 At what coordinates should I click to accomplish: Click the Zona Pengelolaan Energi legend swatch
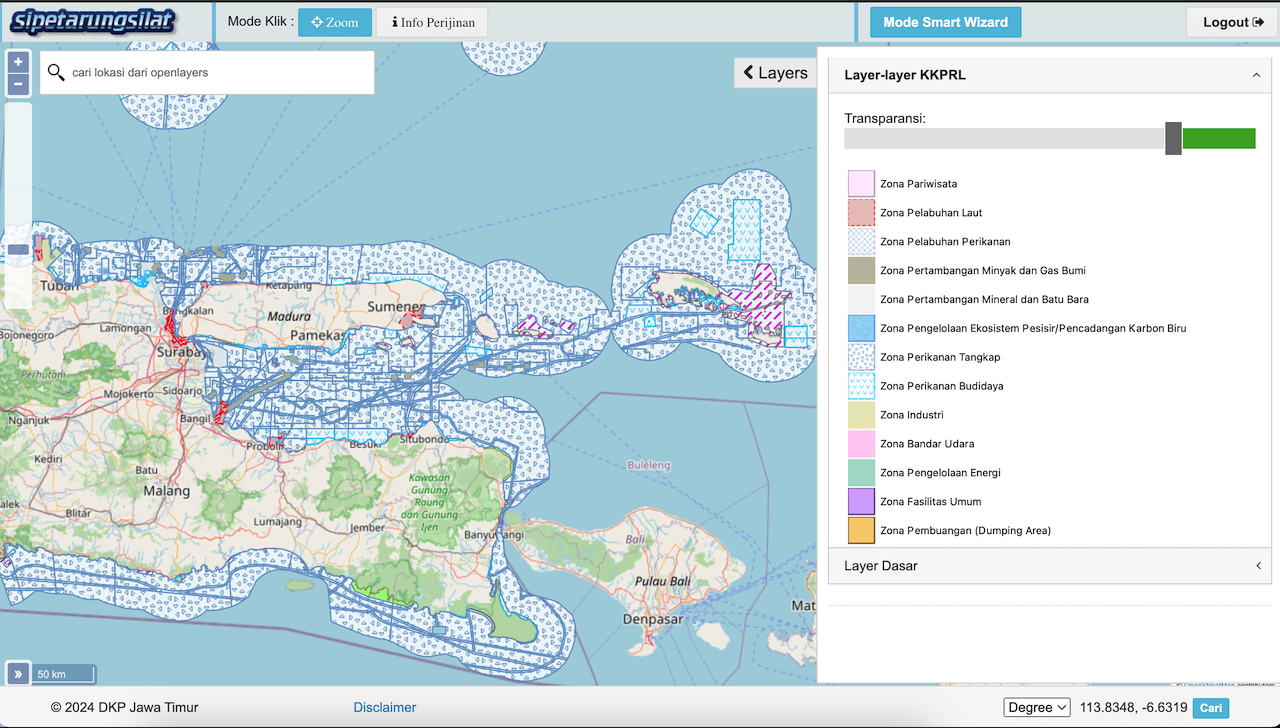click(861, 473)
